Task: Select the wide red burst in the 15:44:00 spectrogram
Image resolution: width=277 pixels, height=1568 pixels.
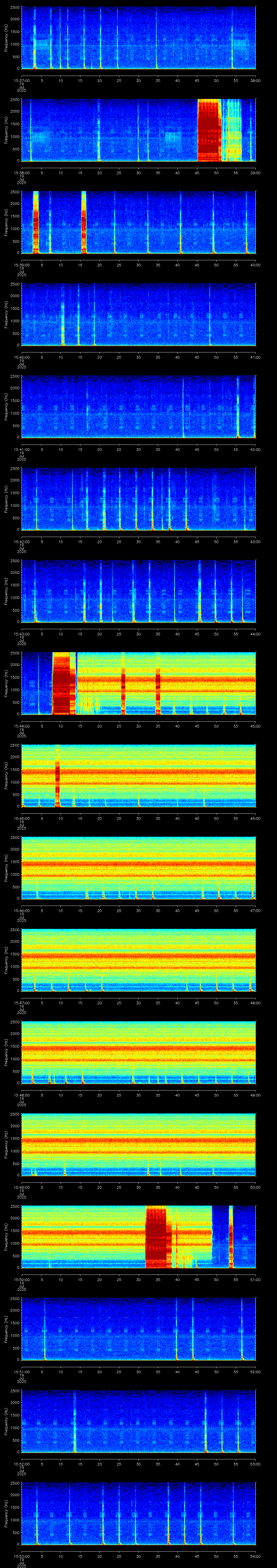Action: click(63, 683)
